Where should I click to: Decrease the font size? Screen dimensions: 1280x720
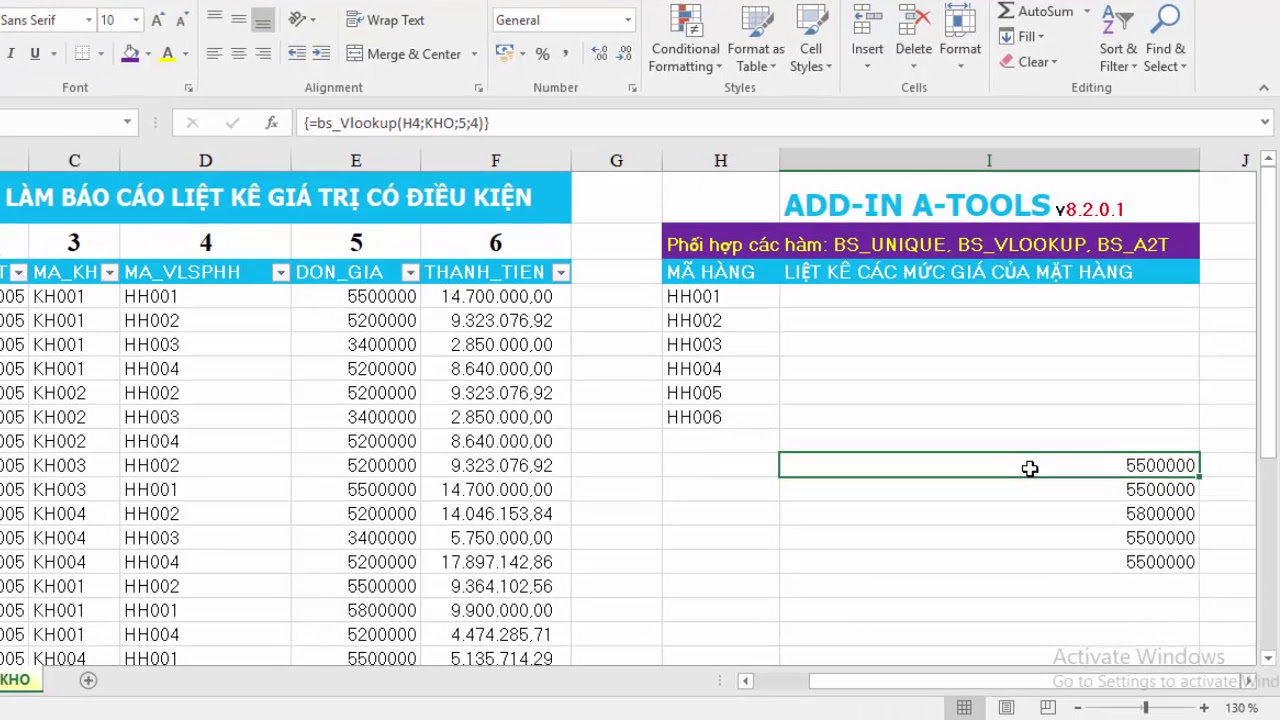[x=180, y=20]
